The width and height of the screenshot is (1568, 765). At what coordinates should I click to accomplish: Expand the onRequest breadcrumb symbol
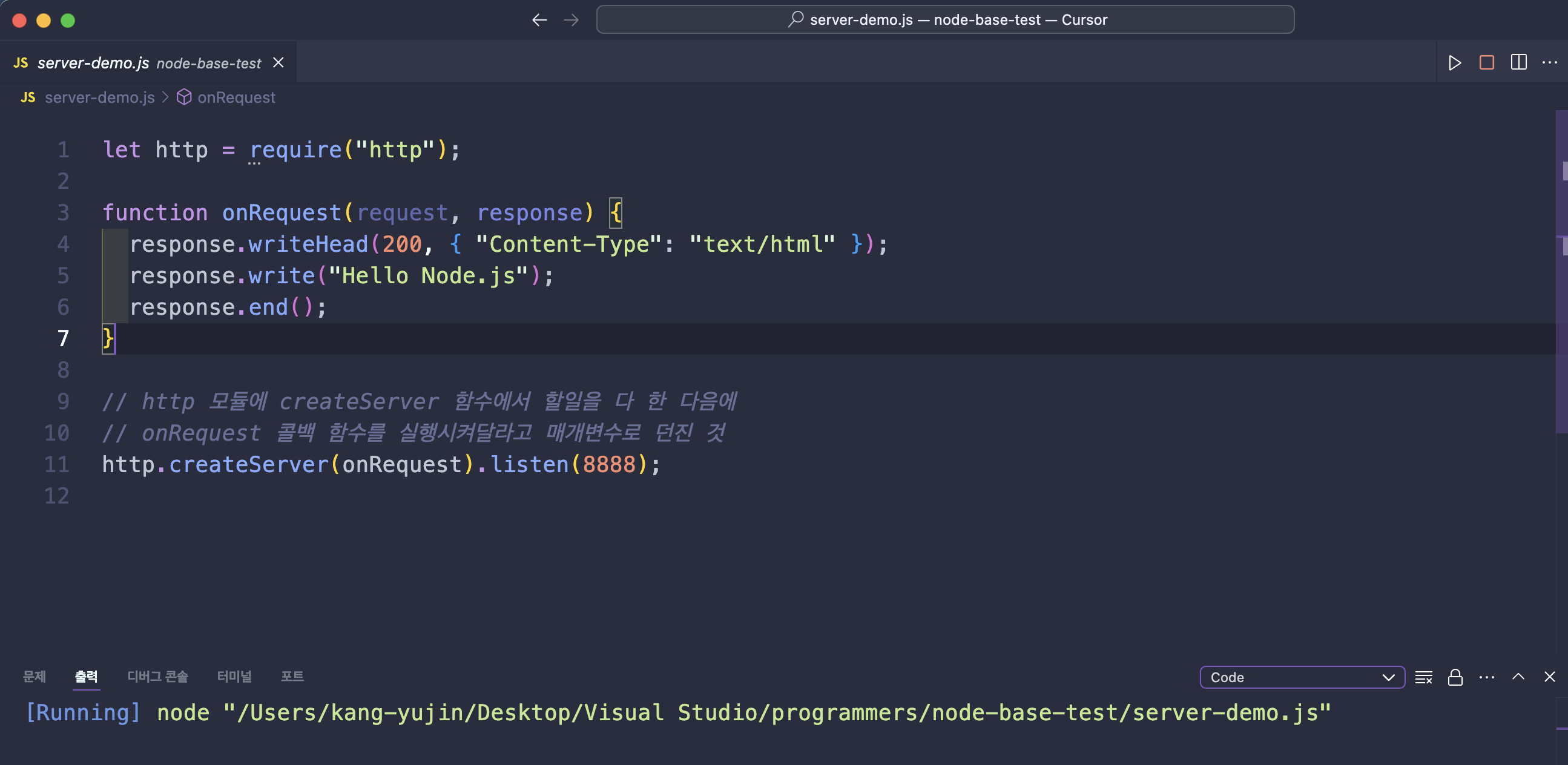tap(236, 97)
